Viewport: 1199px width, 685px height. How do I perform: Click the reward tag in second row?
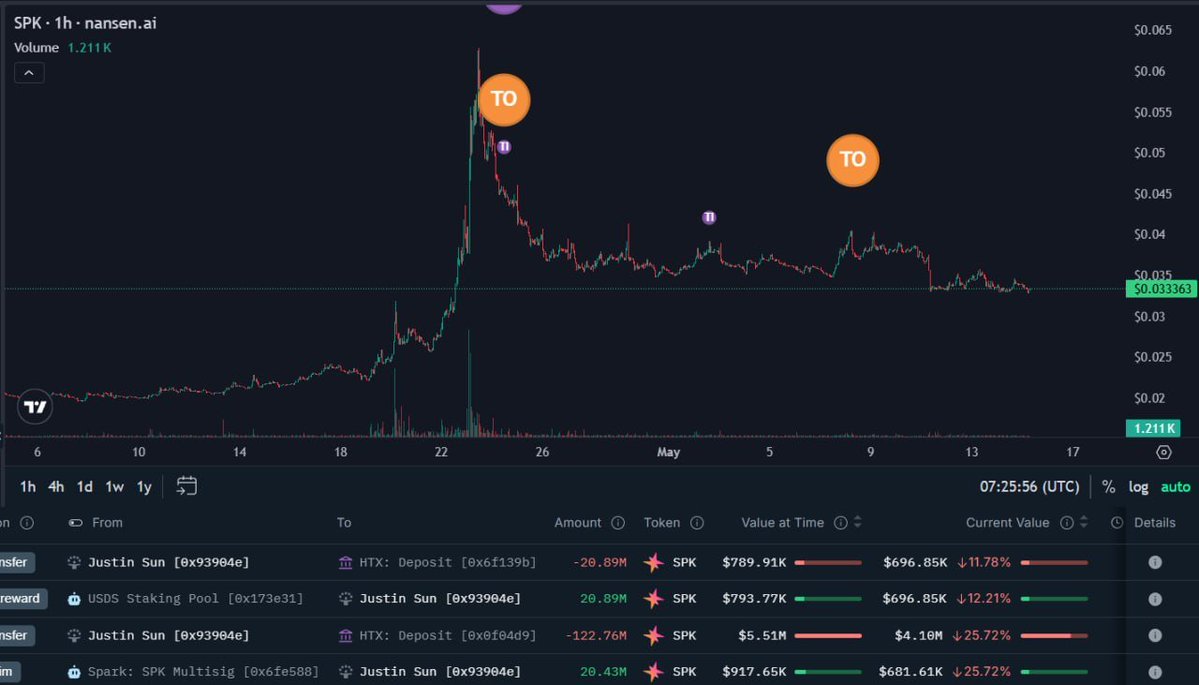point(23,599)
